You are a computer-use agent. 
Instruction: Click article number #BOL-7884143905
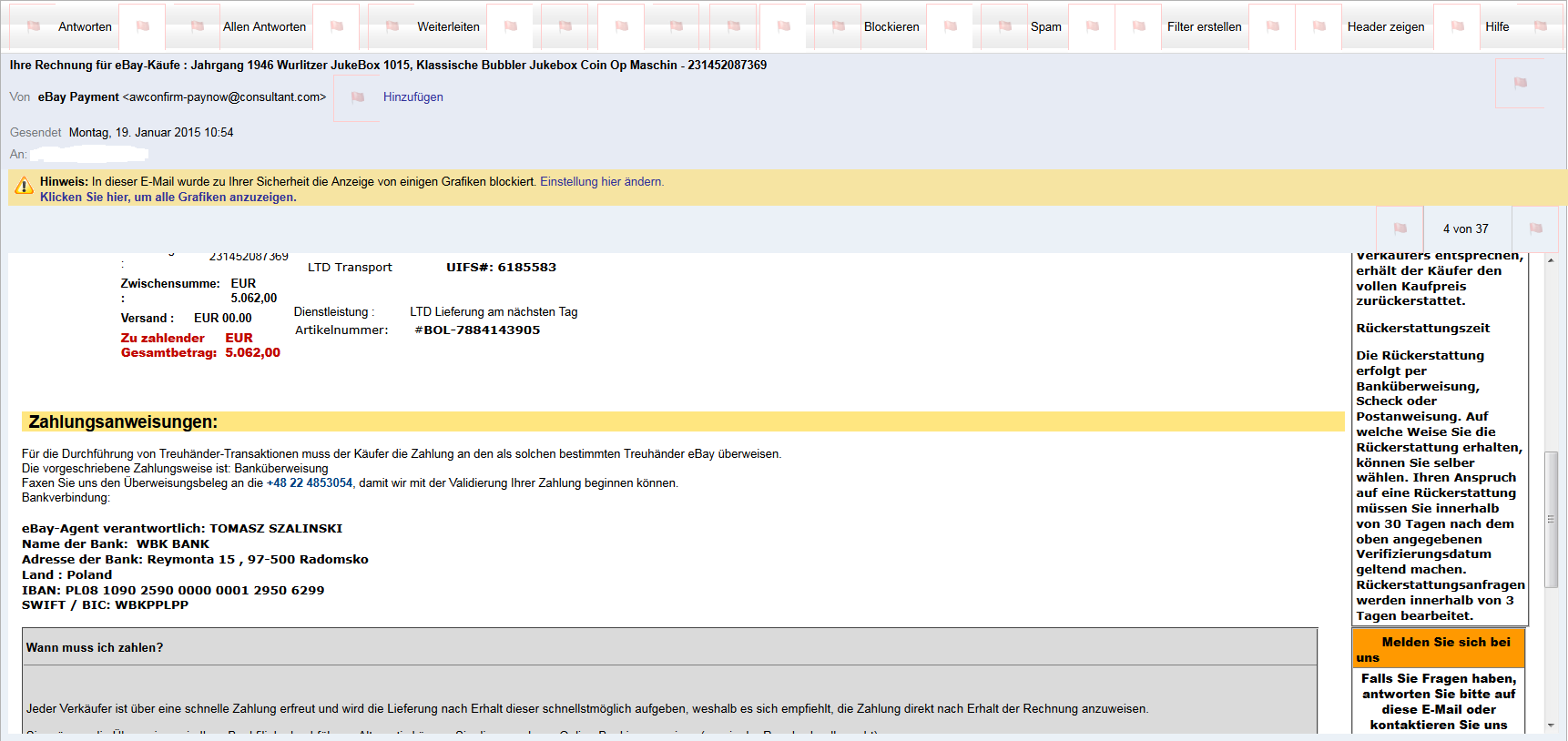pyautogui.click(x=477, y=330)
